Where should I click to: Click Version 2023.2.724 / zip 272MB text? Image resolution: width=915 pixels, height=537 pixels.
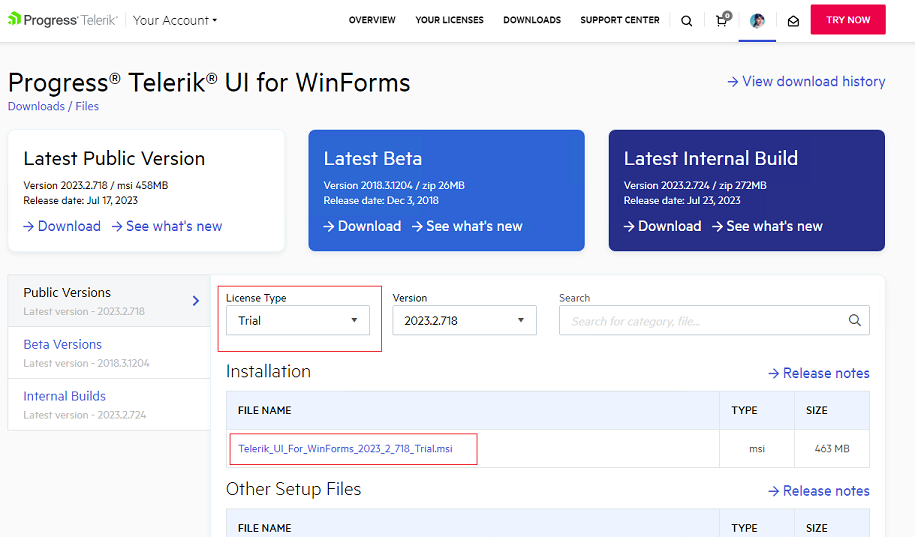click(x=695, y=185)
